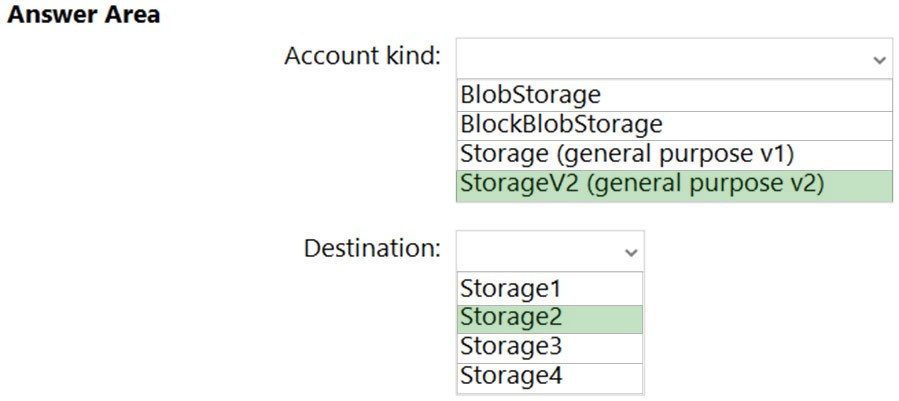Pick Storage3 from the Destination list
Screen dimensions: 899x401
[550, 348]
